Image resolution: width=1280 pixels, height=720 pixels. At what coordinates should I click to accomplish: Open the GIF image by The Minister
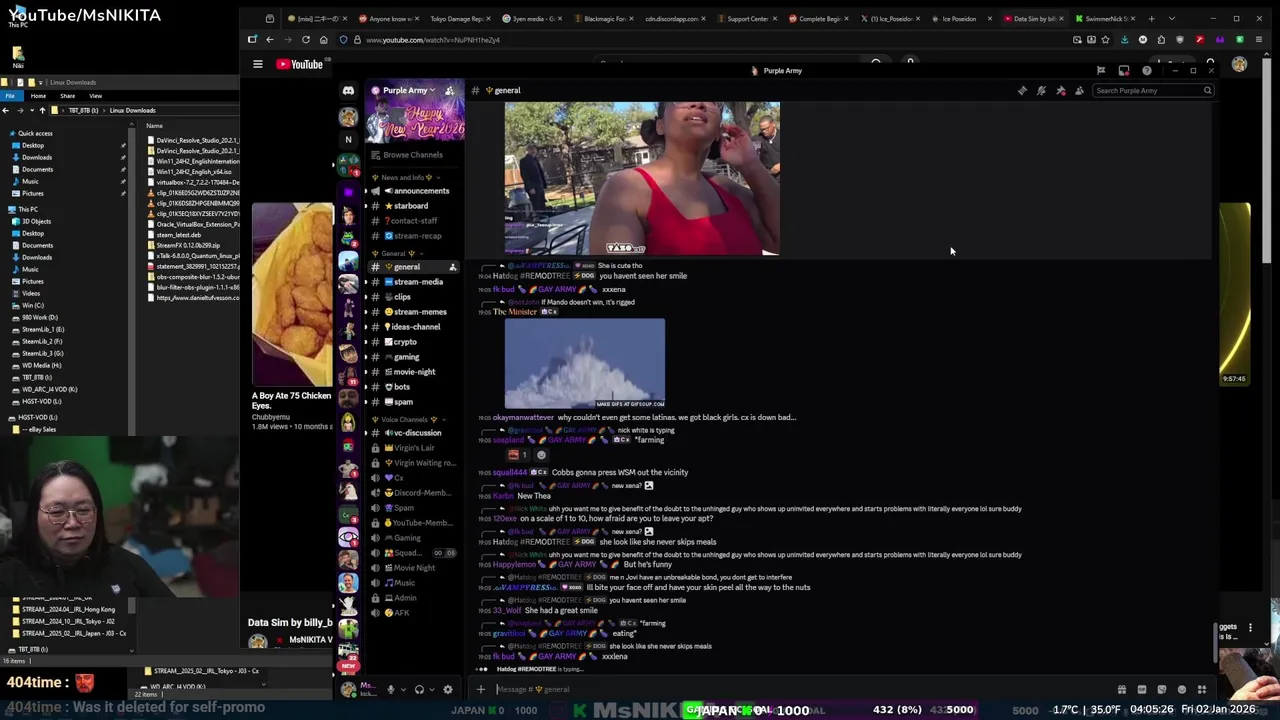point(585,363)
